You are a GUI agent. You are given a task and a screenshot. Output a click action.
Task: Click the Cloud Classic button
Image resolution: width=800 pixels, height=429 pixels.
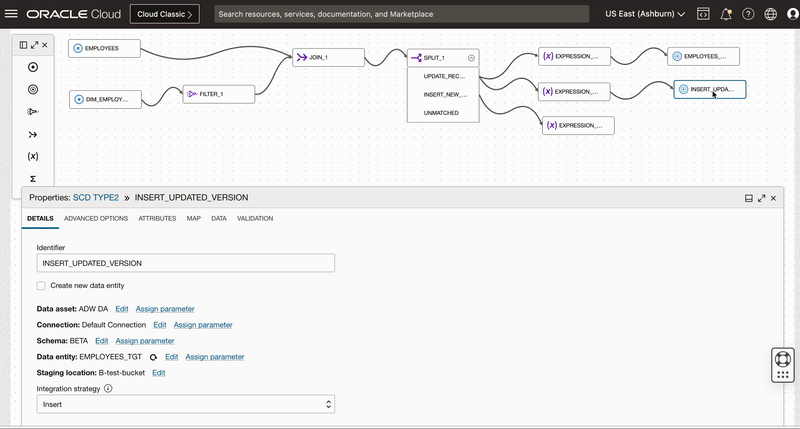(x=165, y=14)
